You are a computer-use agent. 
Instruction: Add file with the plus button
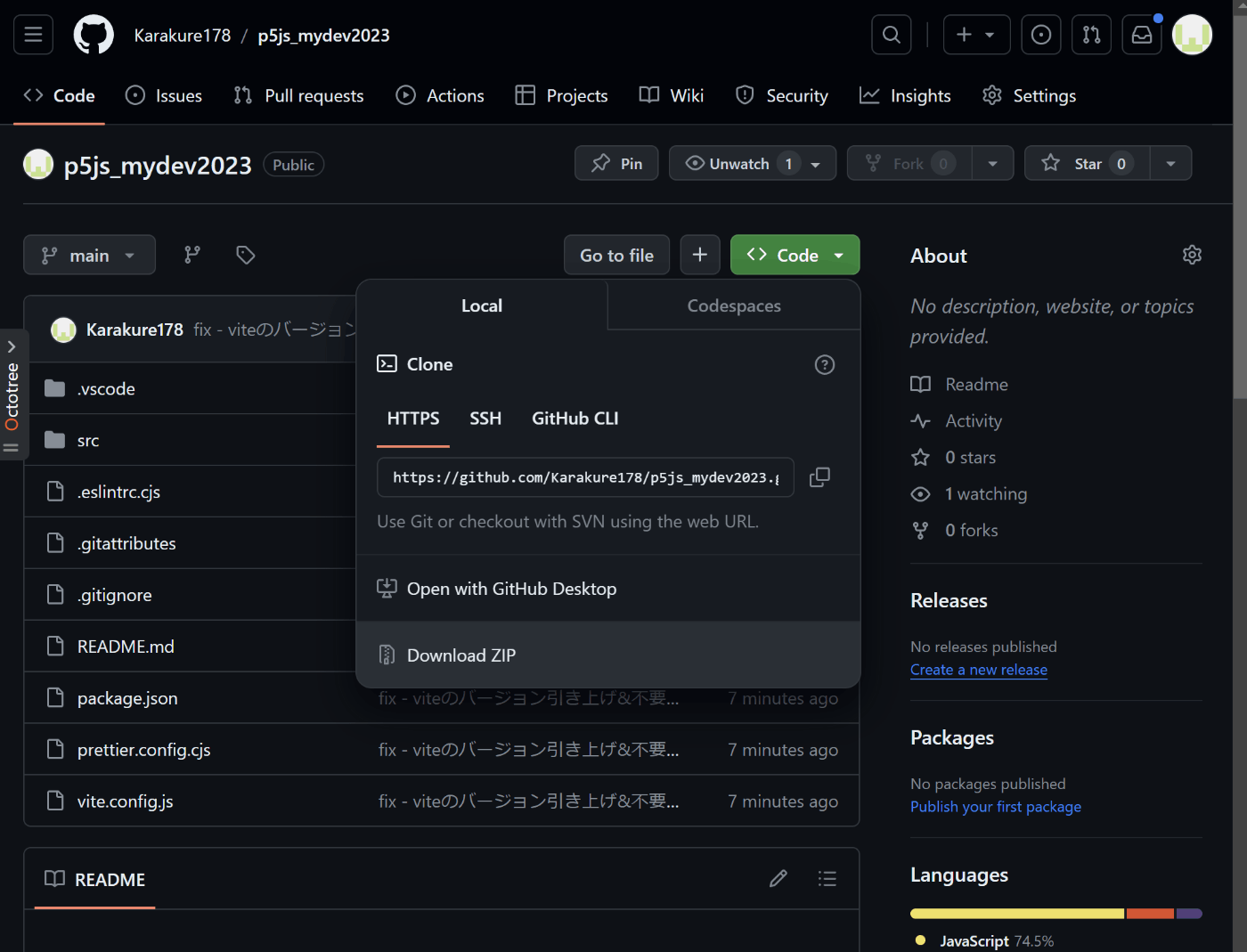(700, 255)
